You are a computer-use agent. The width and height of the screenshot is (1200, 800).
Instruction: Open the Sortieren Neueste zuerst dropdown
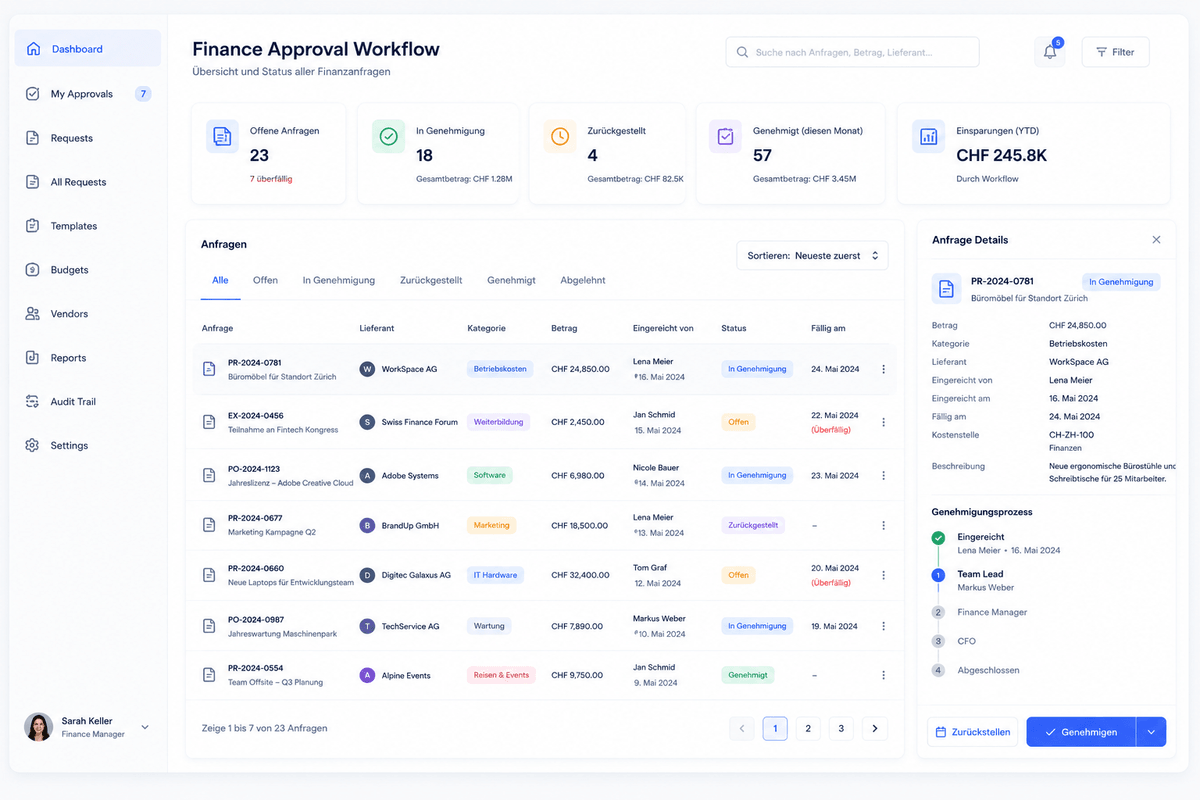[x=812, y=256]
